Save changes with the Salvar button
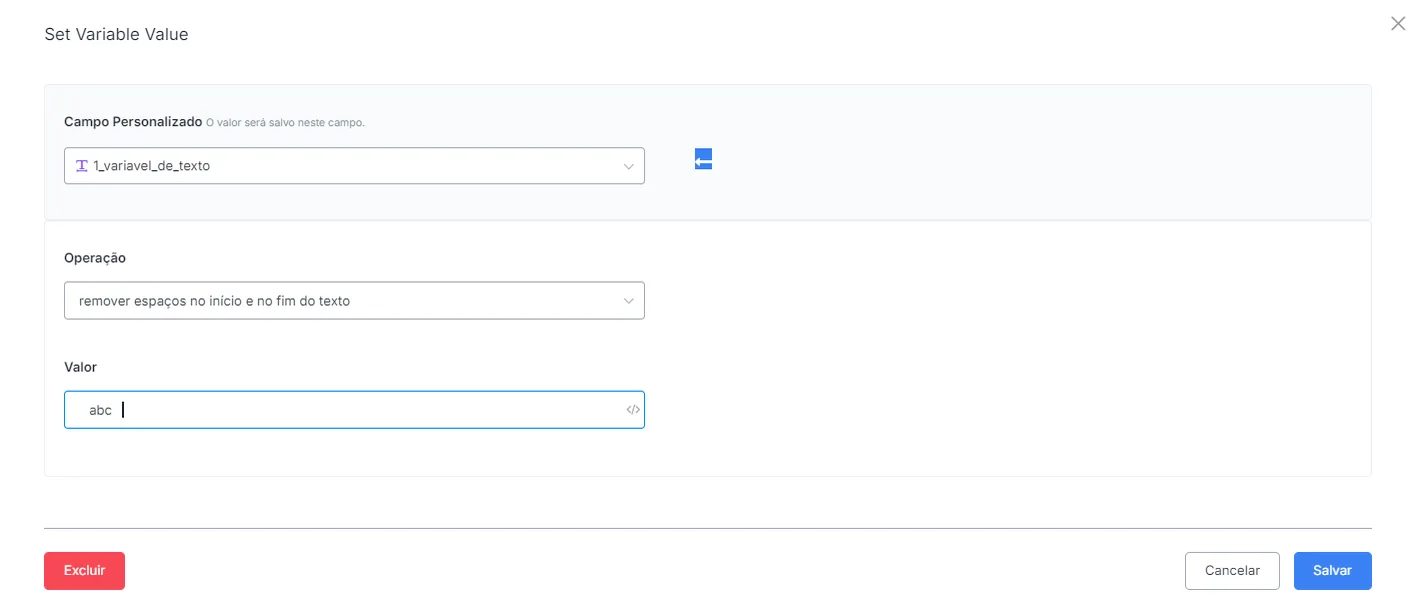This screenshot has height=604, width=1415. pyautogui.click(x=1332, y=570)
